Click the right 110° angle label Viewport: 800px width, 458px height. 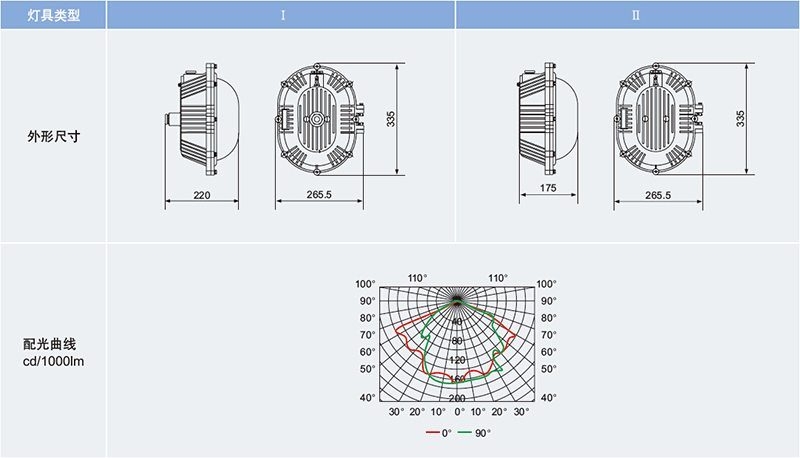pyautogui.click(x=498, y=278)
